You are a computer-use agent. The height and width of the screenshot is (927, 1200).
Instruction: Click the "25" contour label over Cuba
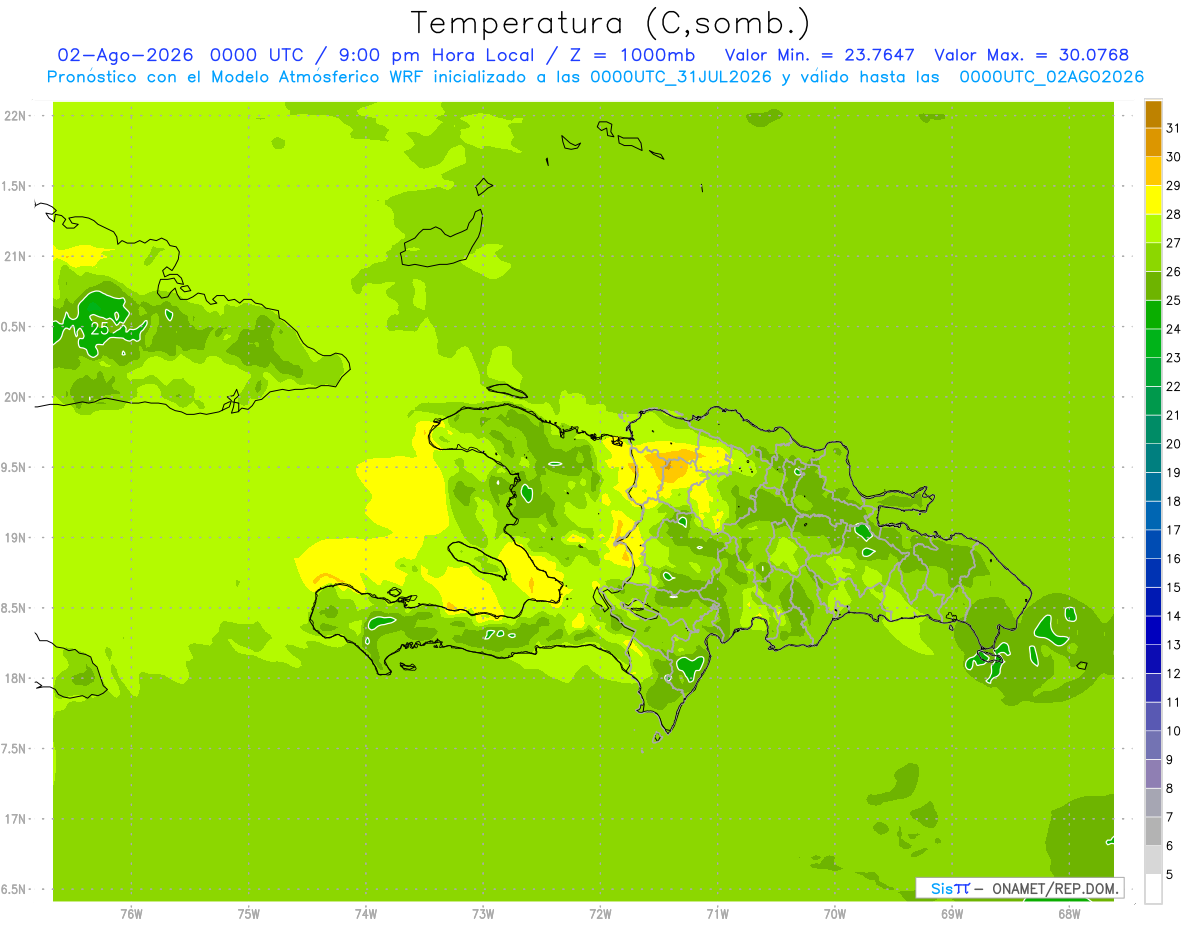click(100, 328)
